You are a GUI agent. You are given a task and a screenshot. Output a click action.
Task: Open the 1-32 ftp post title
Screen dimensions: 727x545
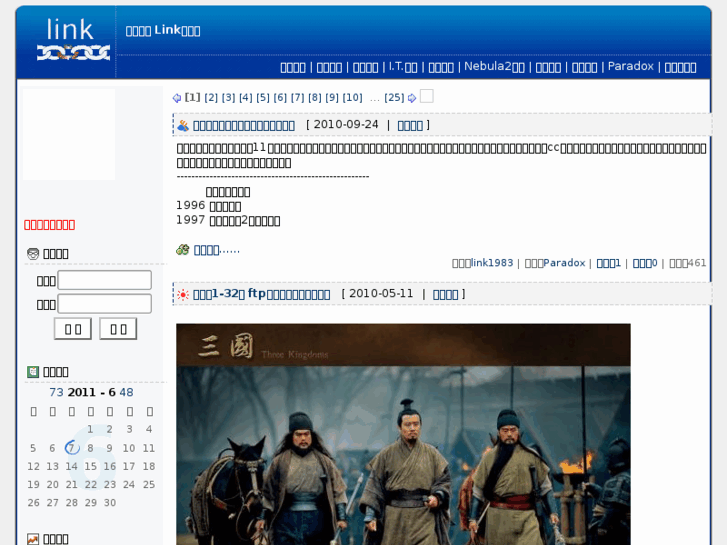[261, 294]
